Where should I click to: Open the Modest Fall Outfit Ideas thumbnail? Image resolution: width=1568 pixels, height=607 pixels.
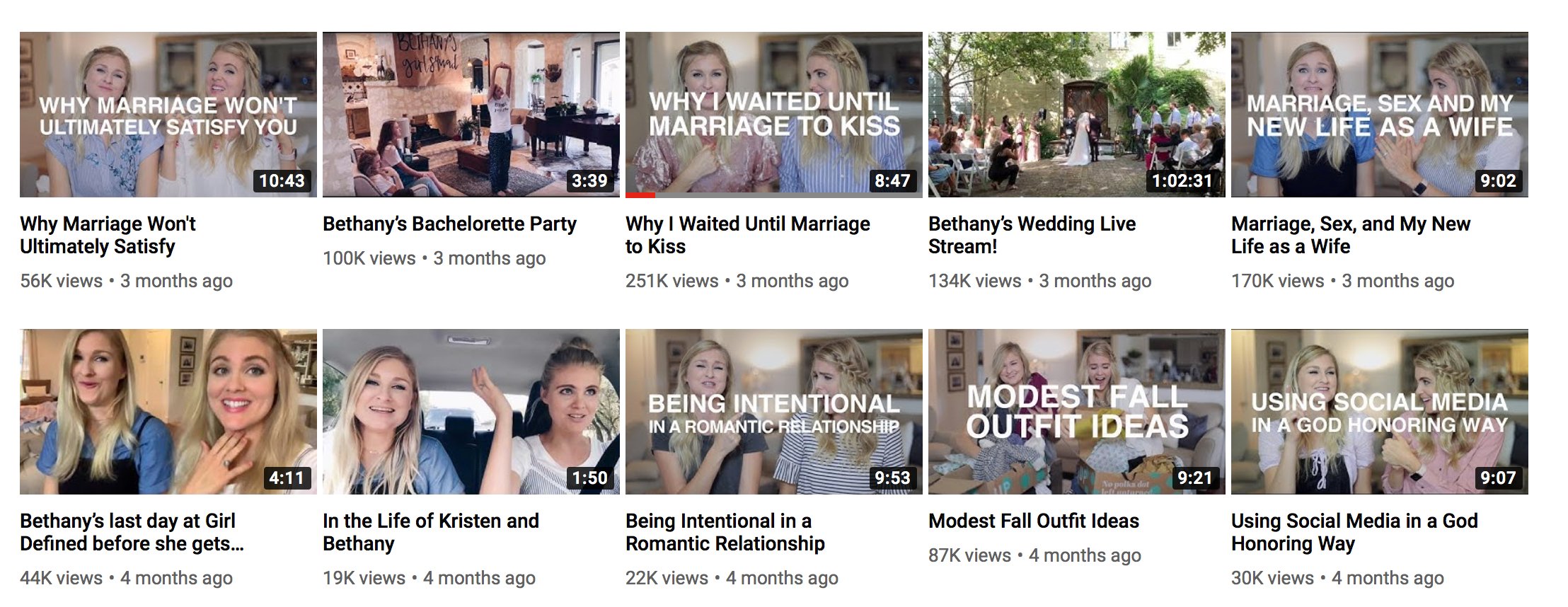(x=1077, y=412)
